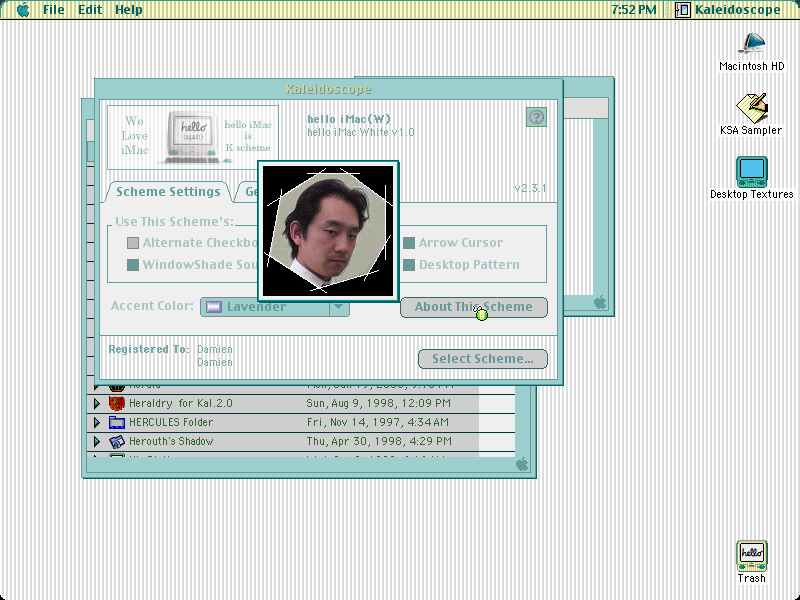
Task: Open the Accent Color Lavender dropdown
Action: (275, 307)
